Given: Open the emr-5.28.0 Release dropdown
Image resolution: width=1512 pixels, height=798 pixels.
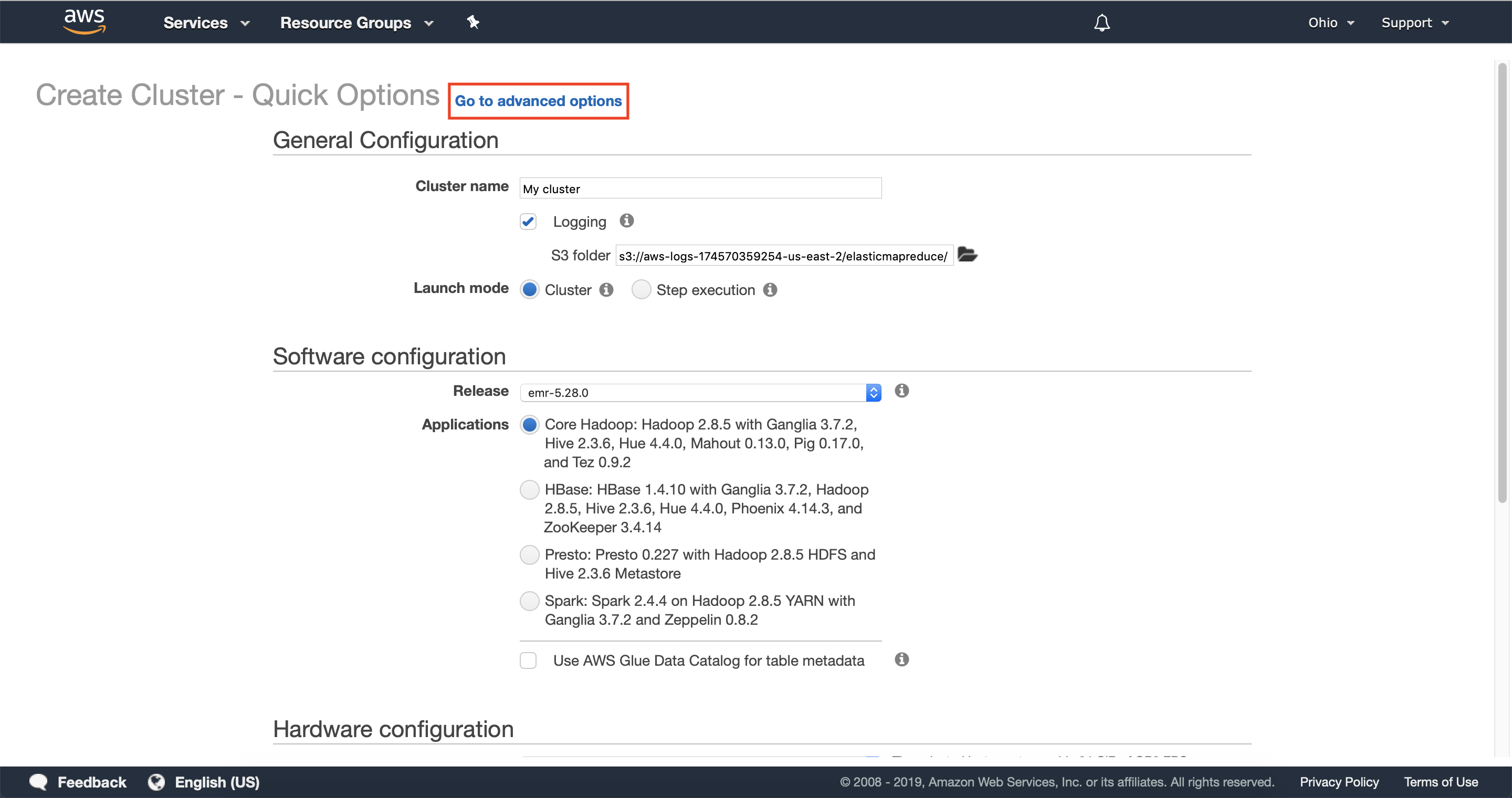Looking at the screenshot, I should point(700,393).
